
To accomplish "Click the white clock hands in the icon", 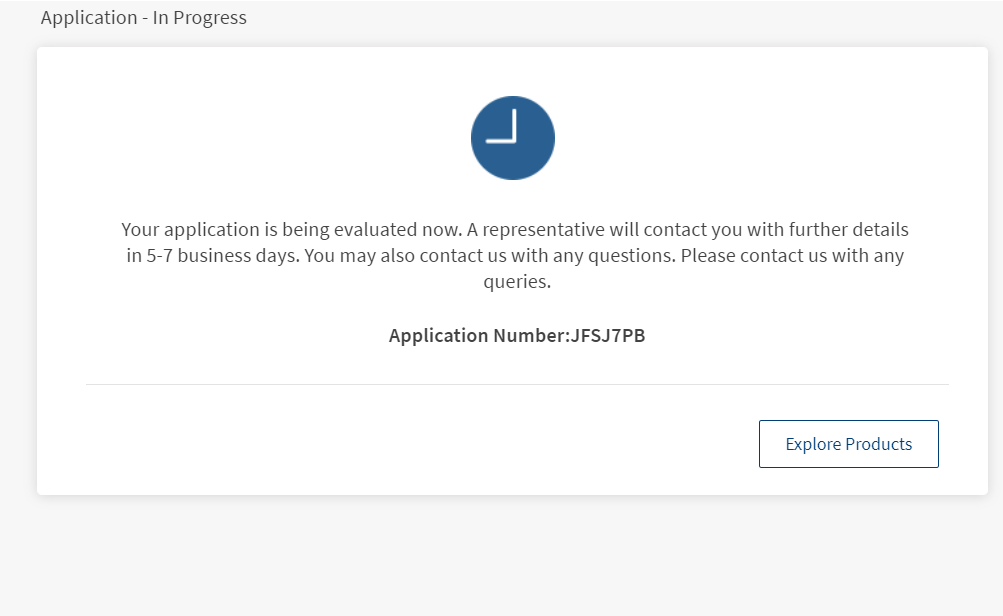I will (x=502, y=127).
